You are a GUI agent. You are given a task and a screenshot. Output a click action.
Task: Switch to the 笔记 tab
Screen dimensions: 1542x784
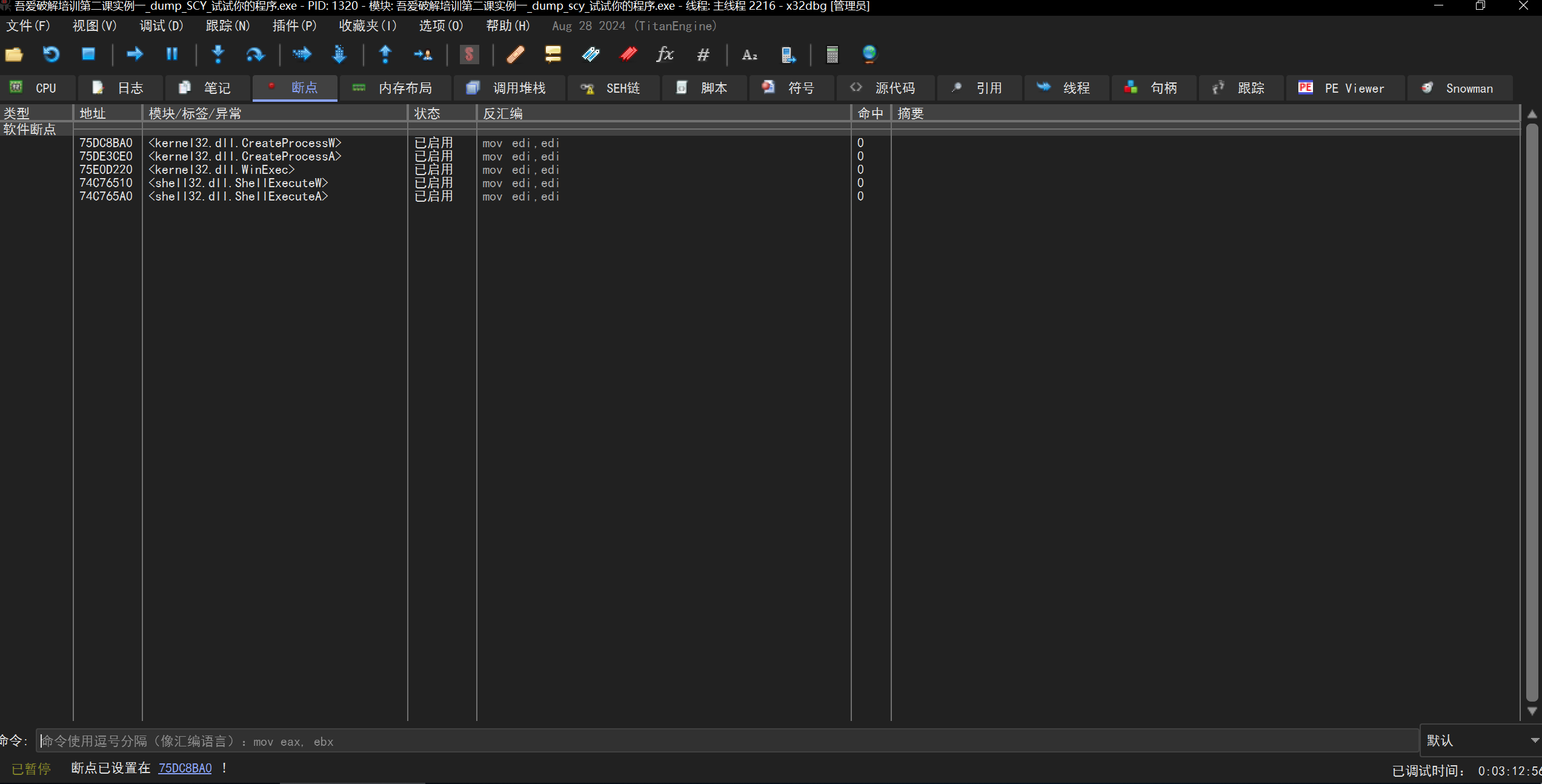coord(207,88)
